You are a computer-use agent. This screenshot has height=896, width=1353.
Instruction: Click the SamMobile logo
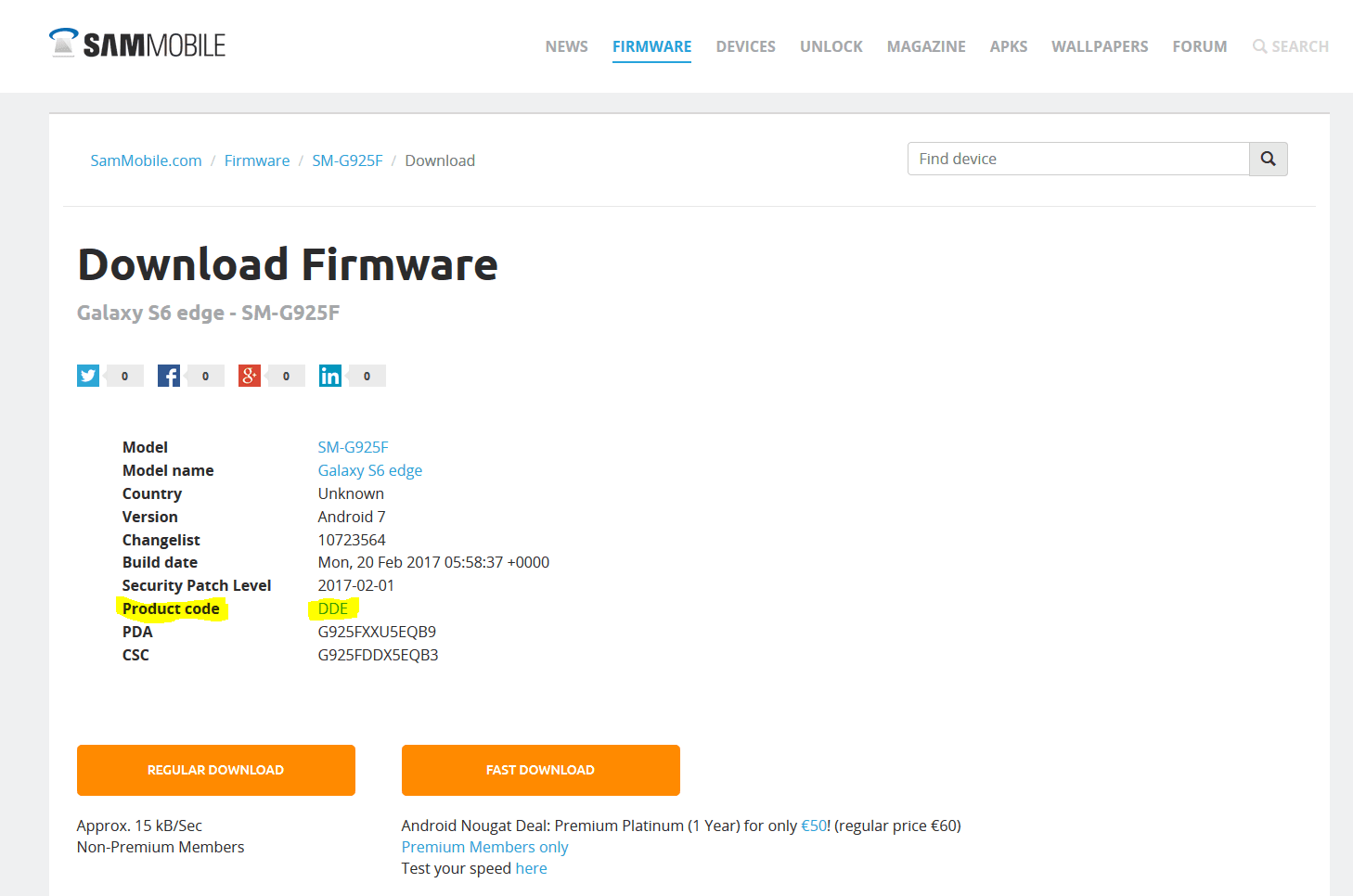coord(137,44)
